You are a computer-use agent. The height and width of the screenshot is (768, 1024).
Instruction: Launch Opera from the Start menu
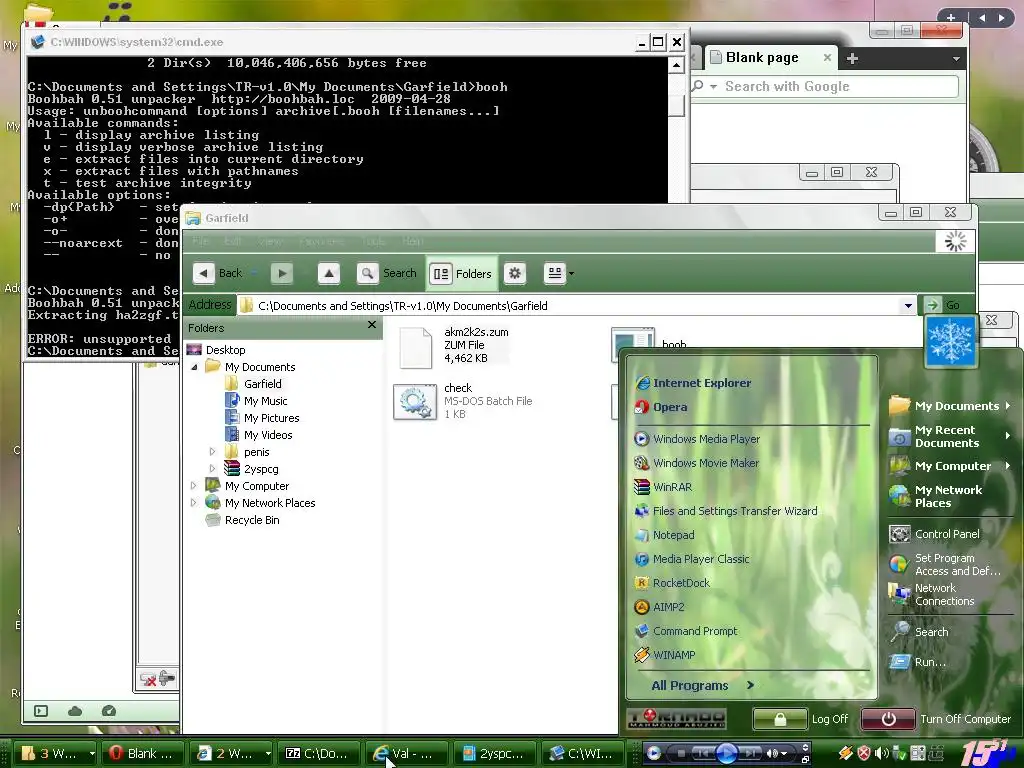coord(661,407)
